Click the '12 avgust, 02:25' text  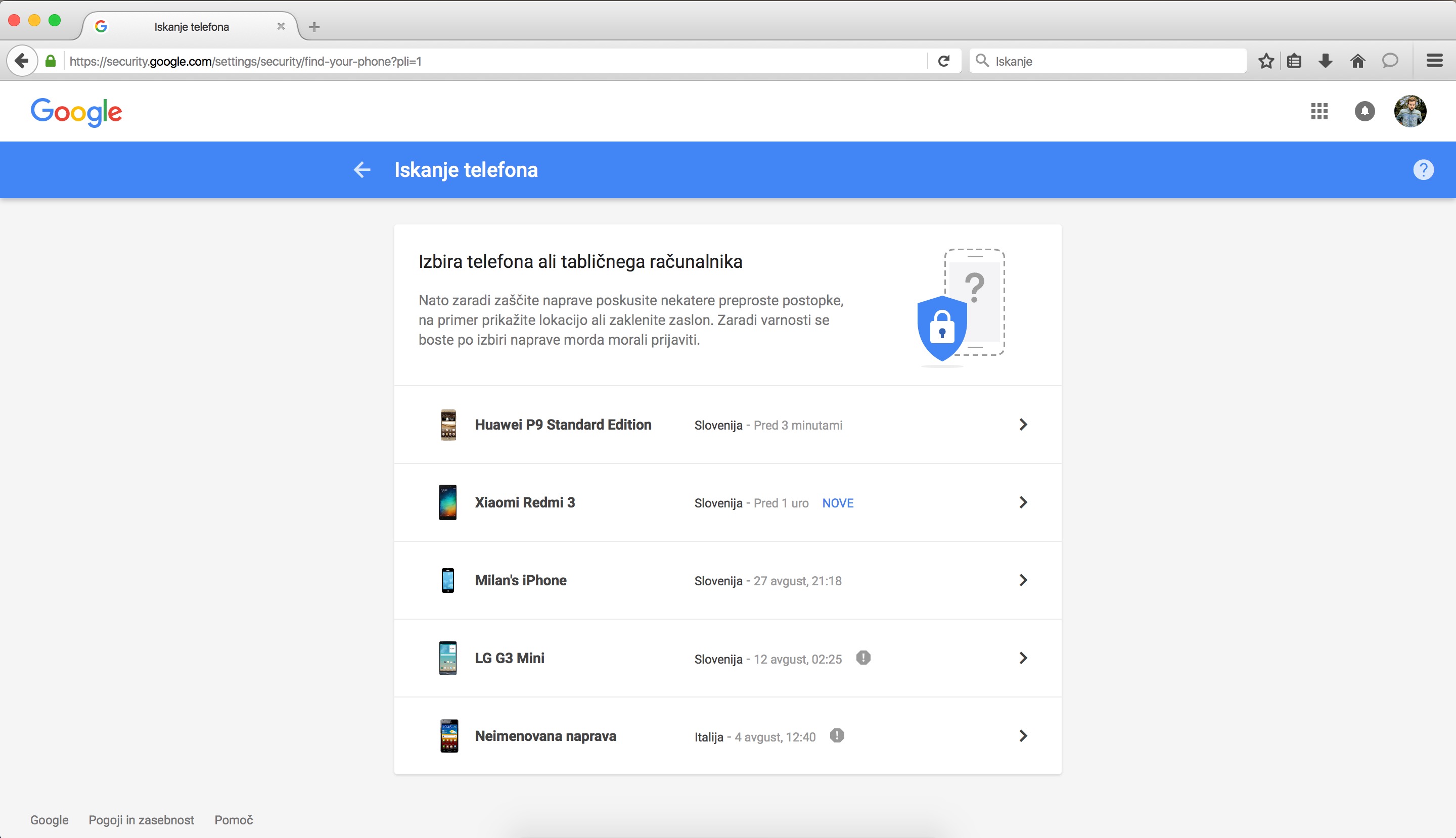pyautogui.click(x=797, y=659)
